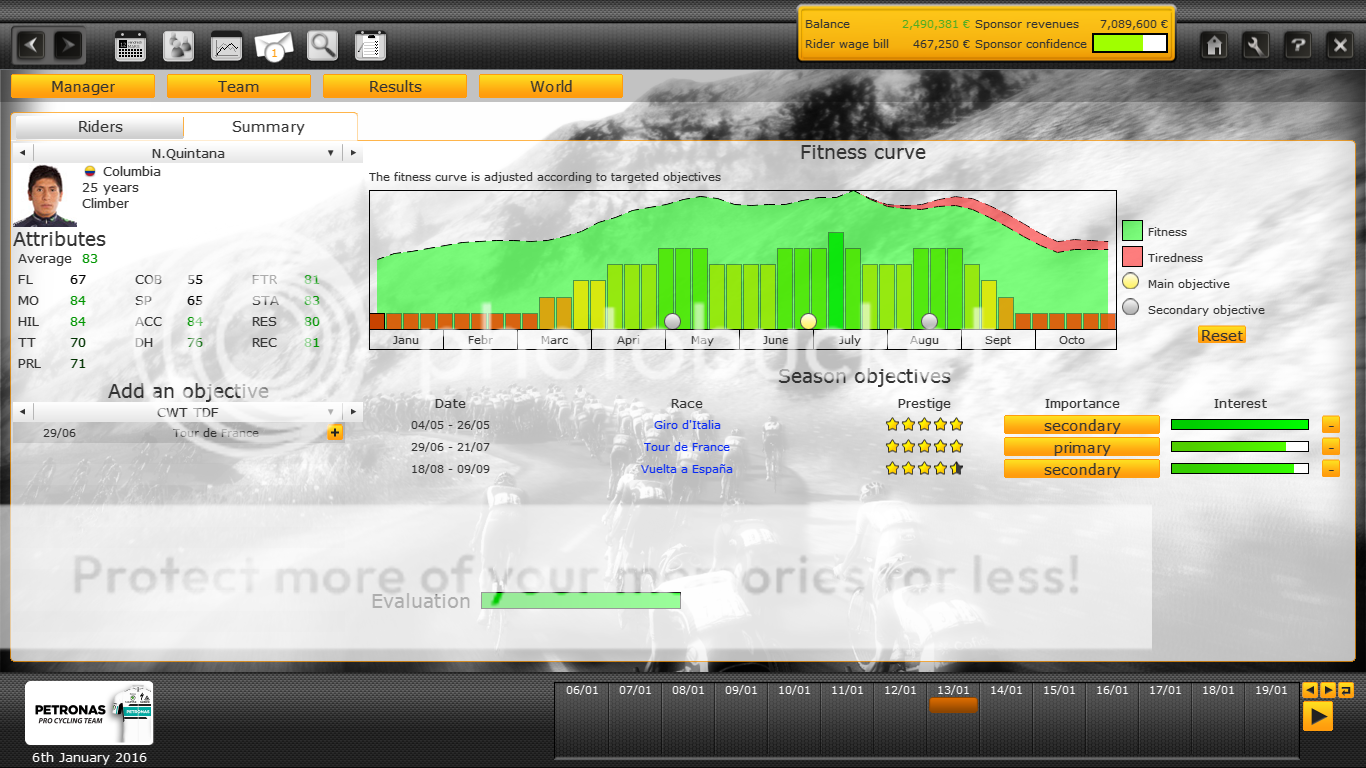
Task: Select previous rider arrow beside N.Quintana
Action: click(22, 153)
